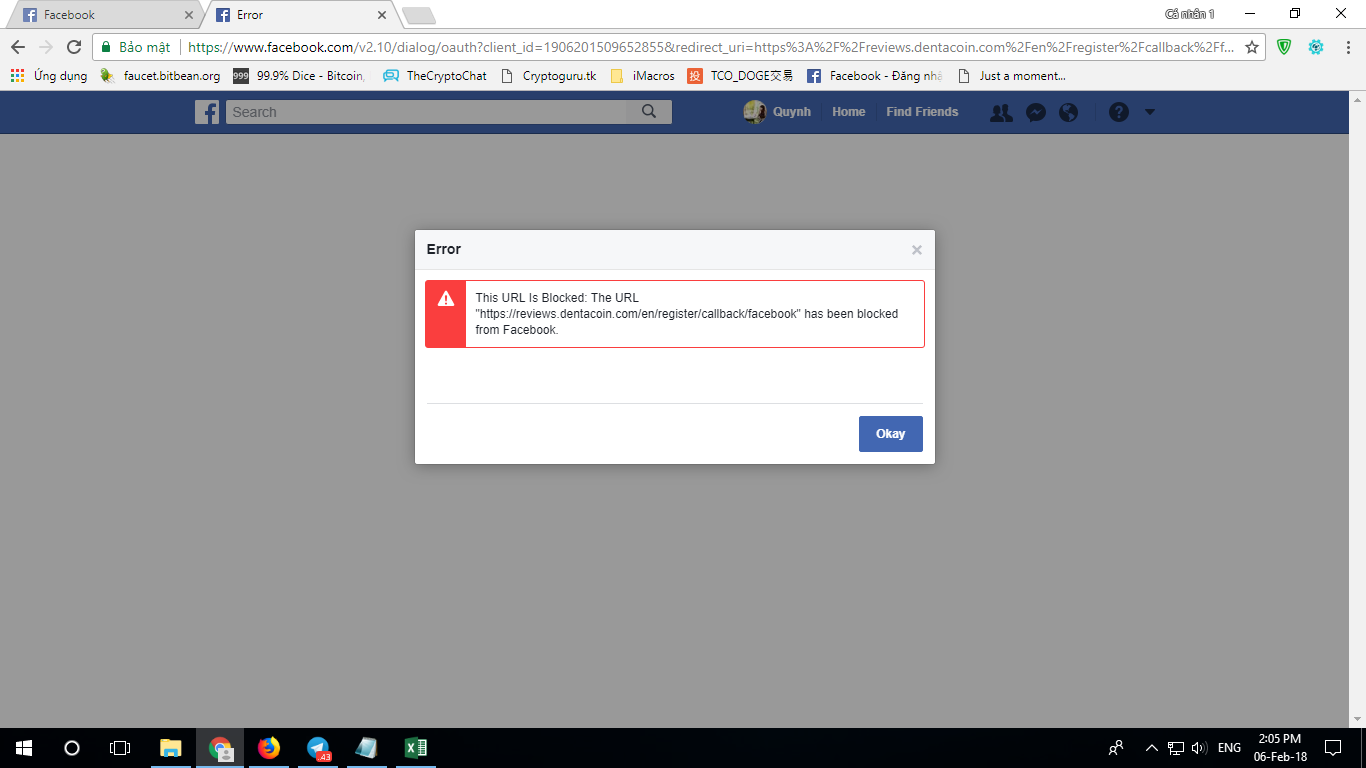Open TheCryptoChat bookmark

[x=435, y=76]
